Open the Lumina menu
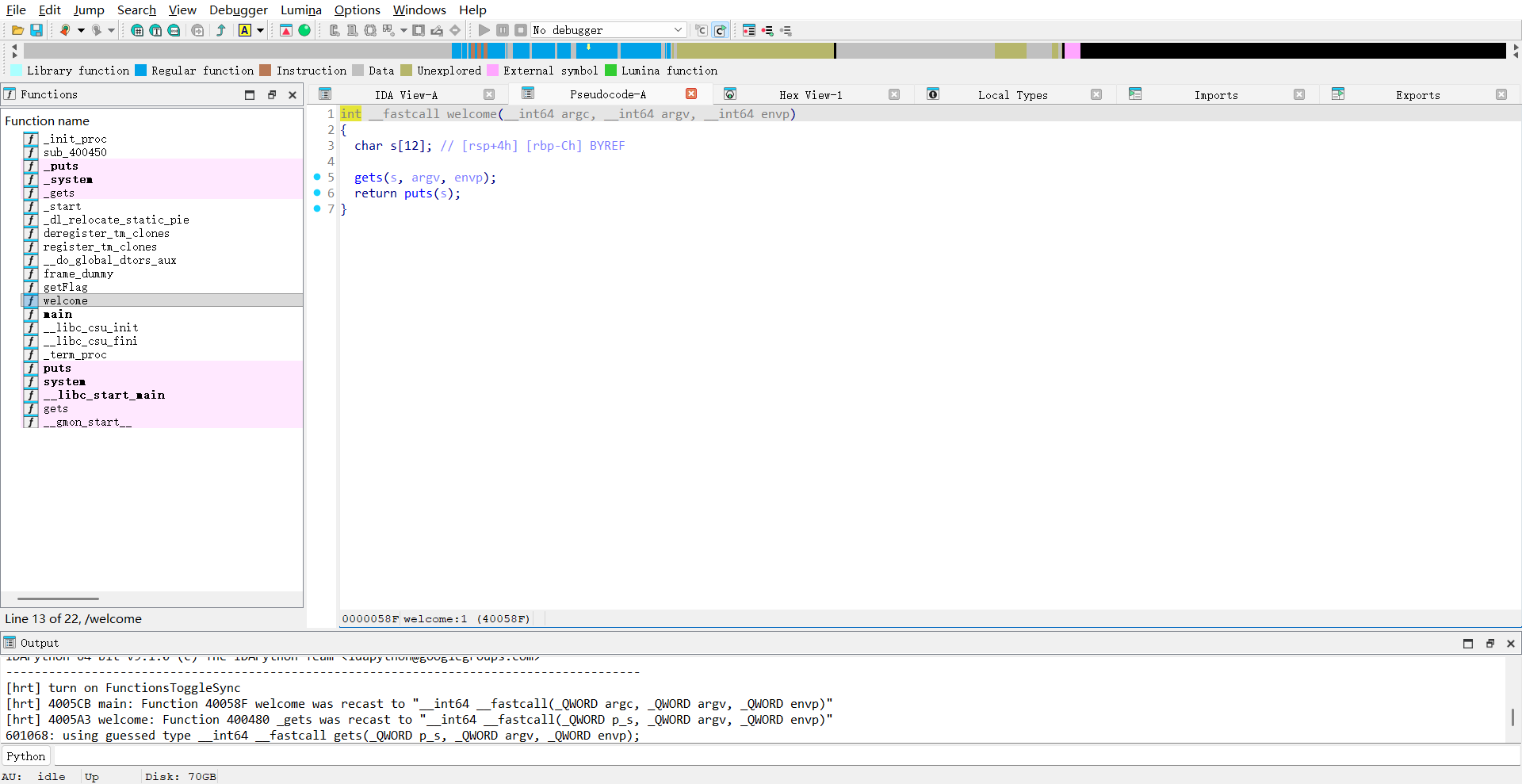The image size is (1522, 784). pyautogui.click(x=300, y=10)
